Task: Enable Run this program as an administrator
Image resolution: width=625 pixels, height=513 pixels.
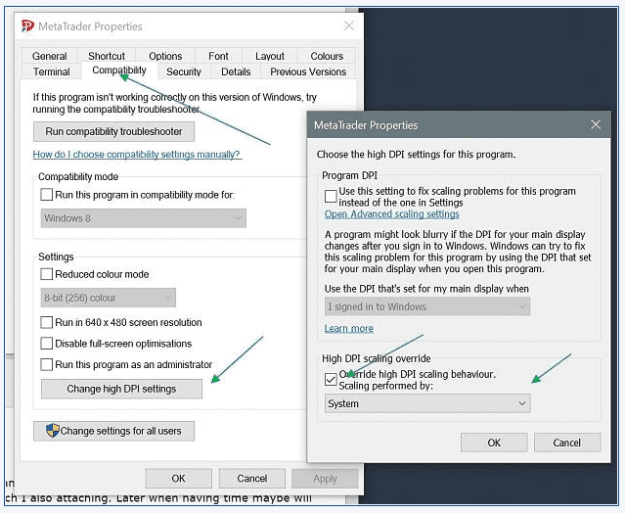Action: pyautogui.click(x=47, y=365)
